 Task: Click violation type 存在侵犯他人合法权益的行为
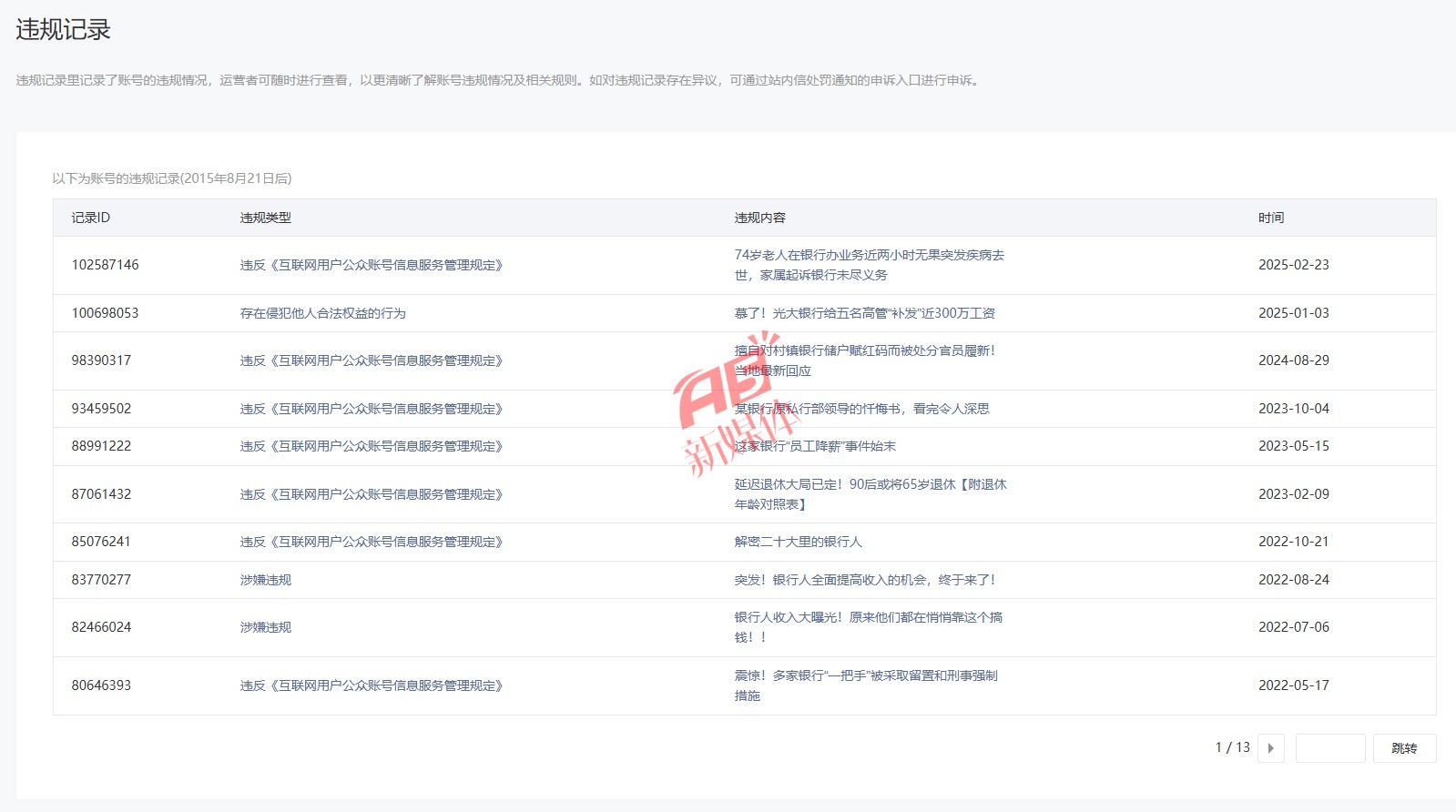pyautogui.click(x=322, y=313)
